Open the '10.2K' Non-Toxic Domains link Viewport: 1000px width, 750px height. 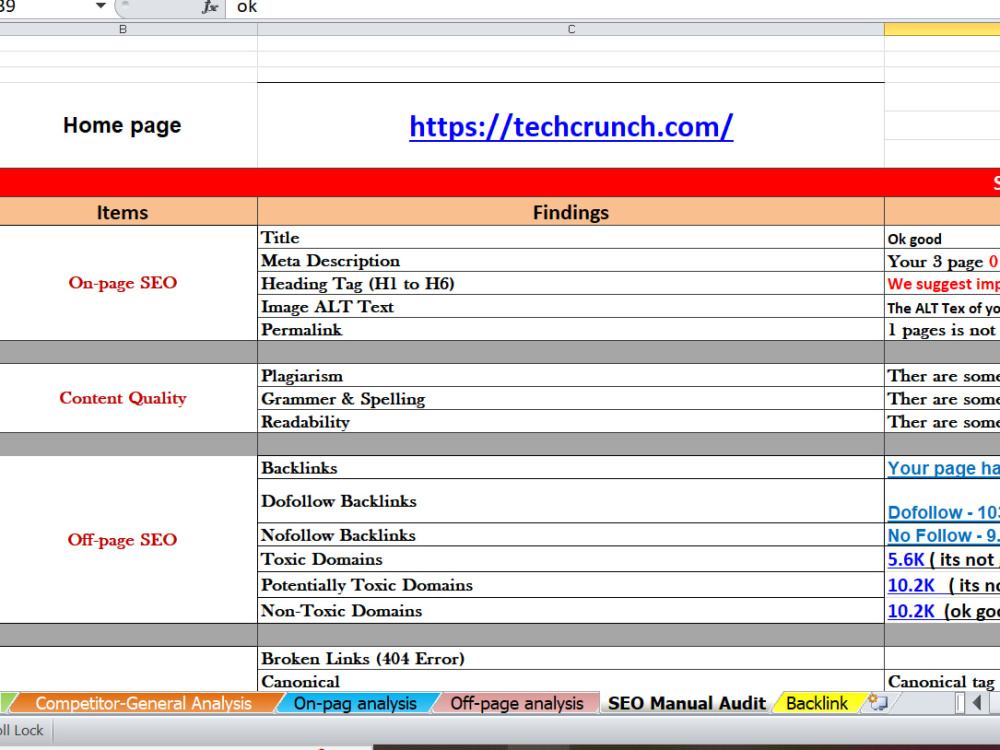point(911,611)
